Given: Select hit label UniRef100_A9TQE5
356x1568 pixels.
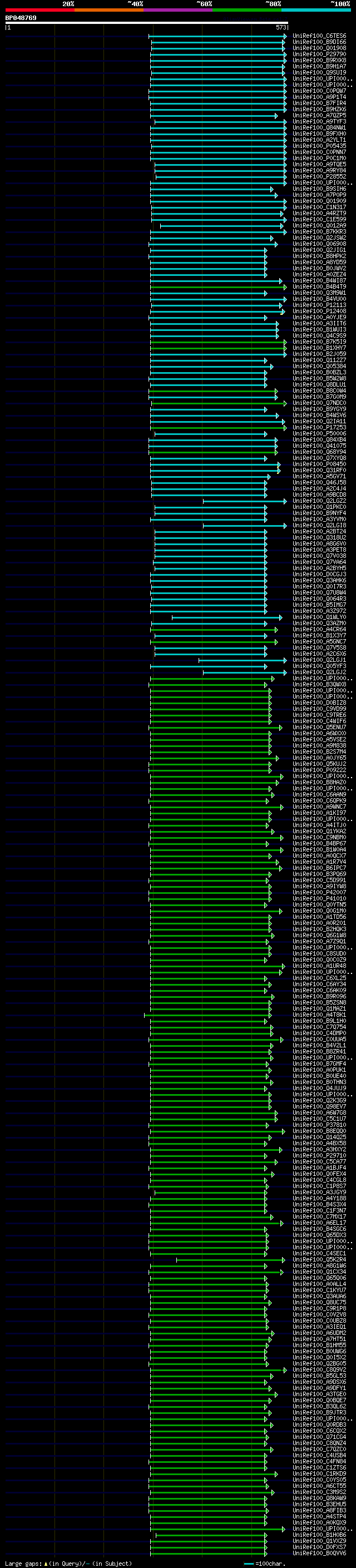Looking at the screenshot, I should point(319,164).
